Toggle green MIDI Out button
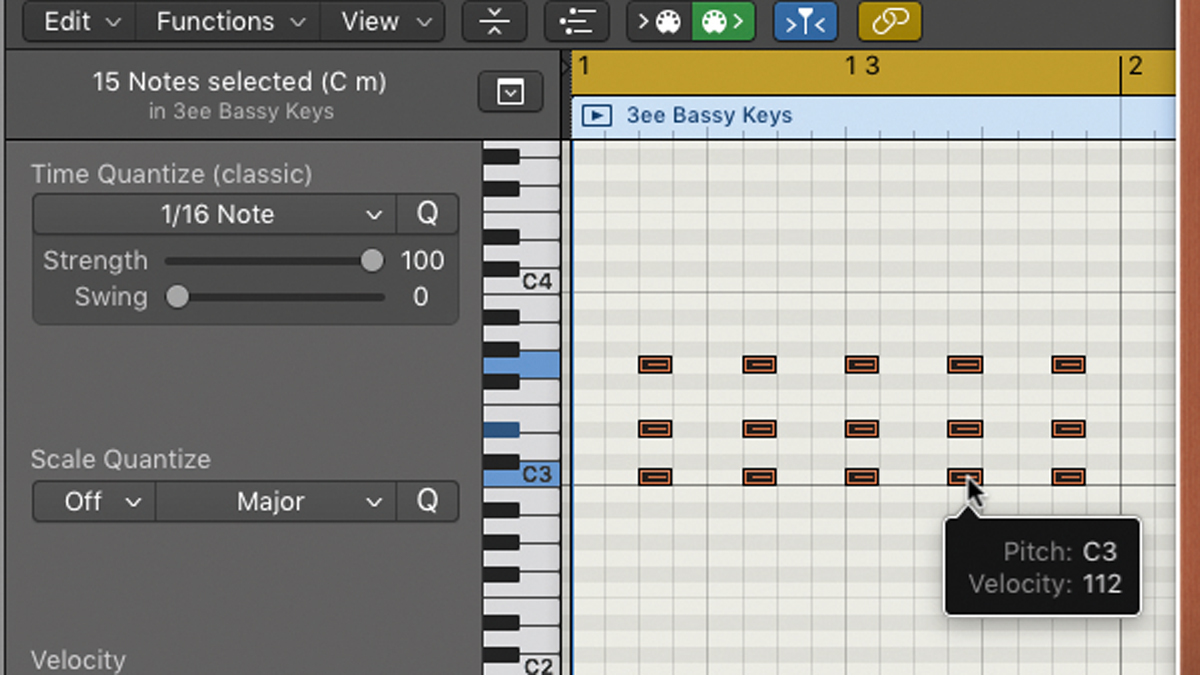 (723, 21)
